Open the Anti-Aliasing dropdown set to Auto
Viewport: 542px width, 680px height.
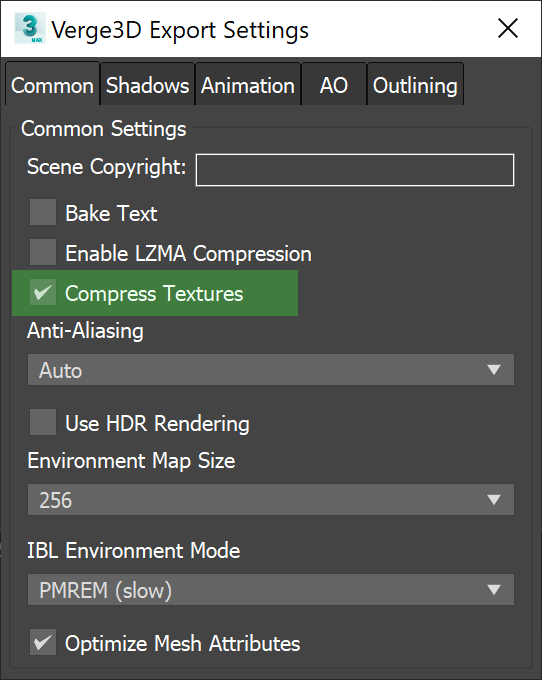(x=271, y=370)
